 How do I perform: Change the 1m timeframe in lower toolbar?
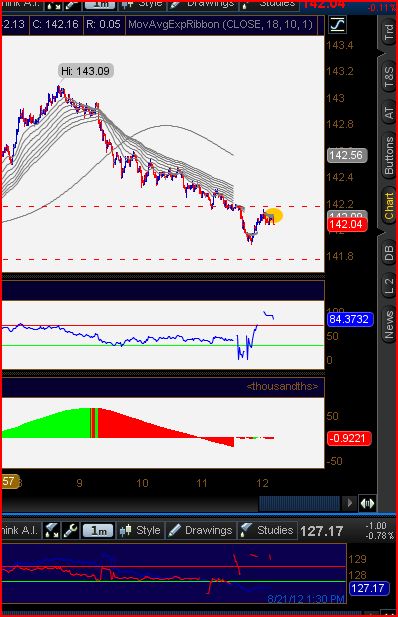click(x=98, y=531)
